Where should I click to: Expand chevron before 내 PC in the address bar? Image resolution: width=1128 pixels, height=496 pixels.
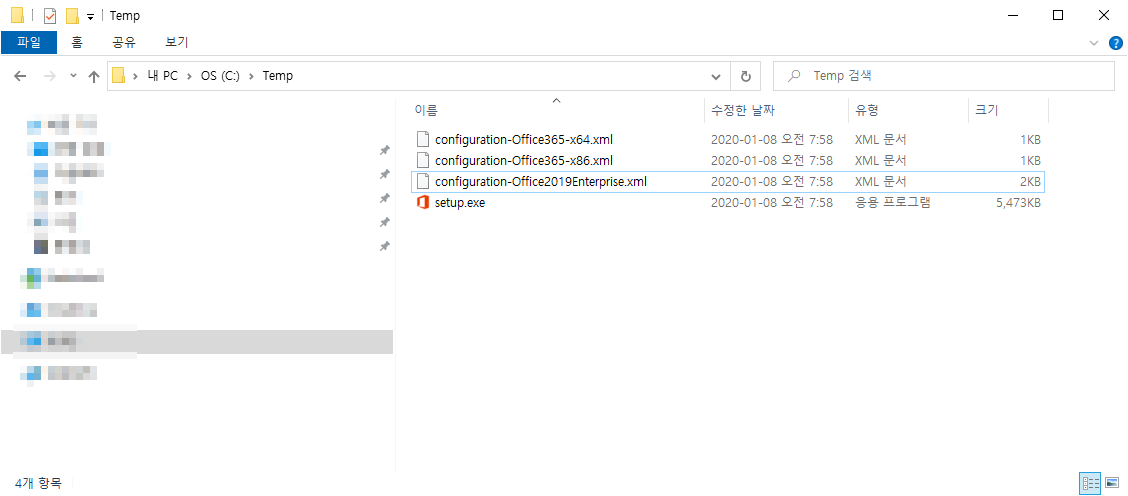pos(135,76)
